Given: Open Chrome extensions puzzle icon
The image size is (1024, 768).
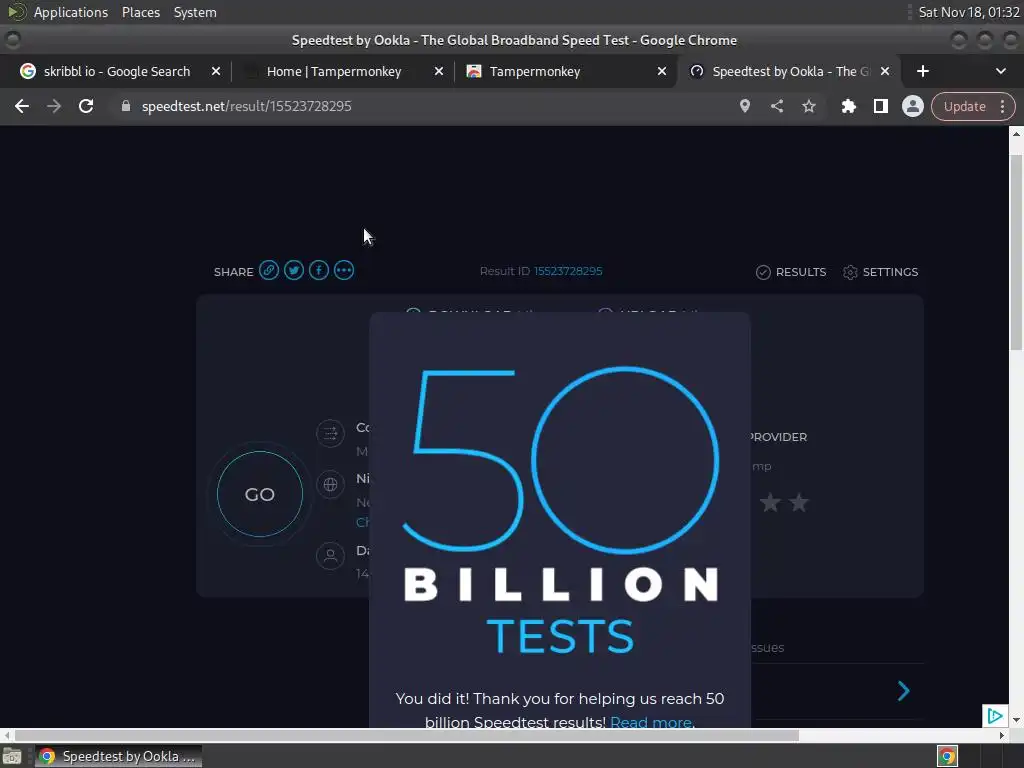Looking at the screenshot, I should [848, 106].
